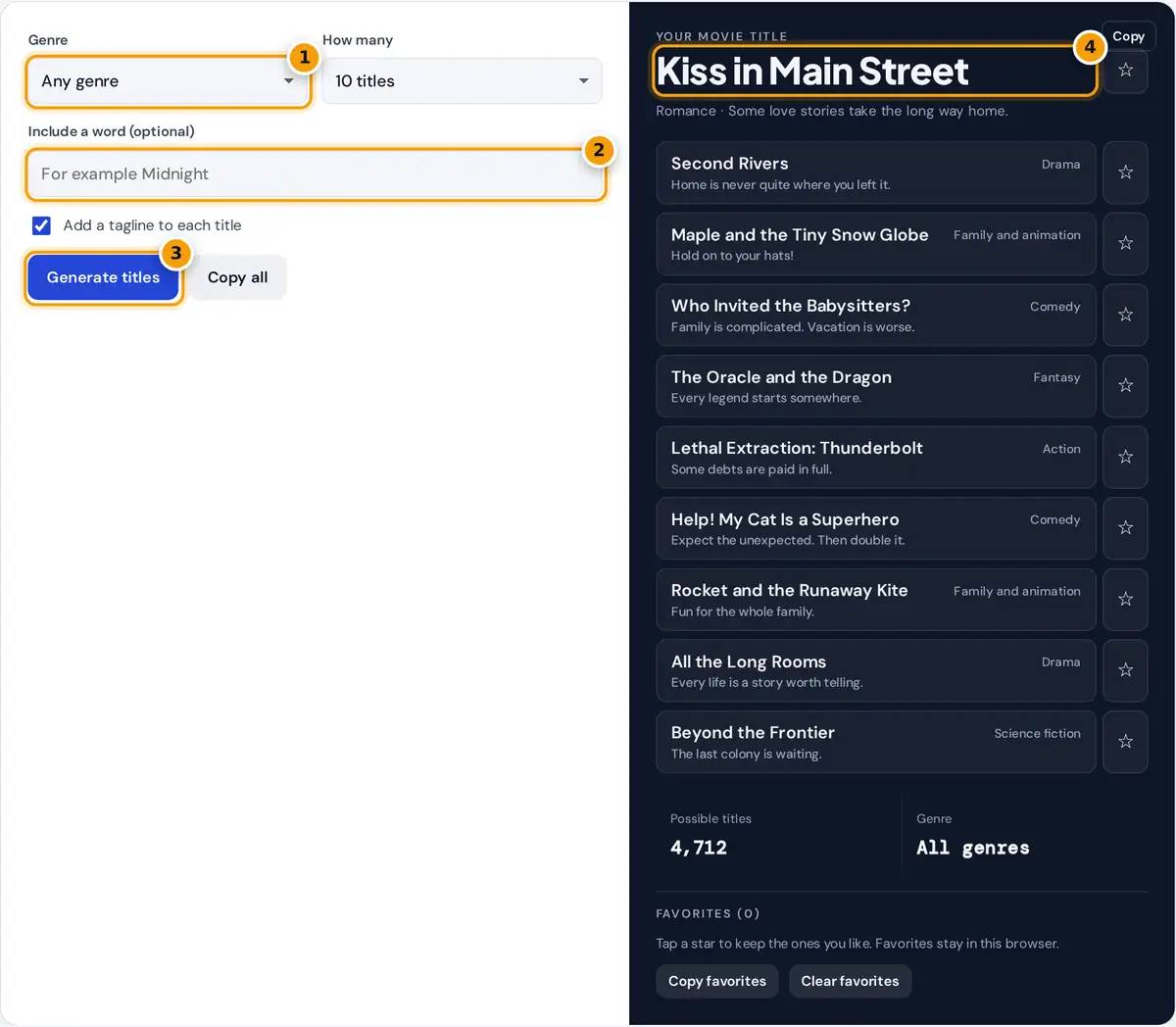1176x1027 pixels.
Task: Select the Kiss in Main Street headline
Action: [812, 72]
